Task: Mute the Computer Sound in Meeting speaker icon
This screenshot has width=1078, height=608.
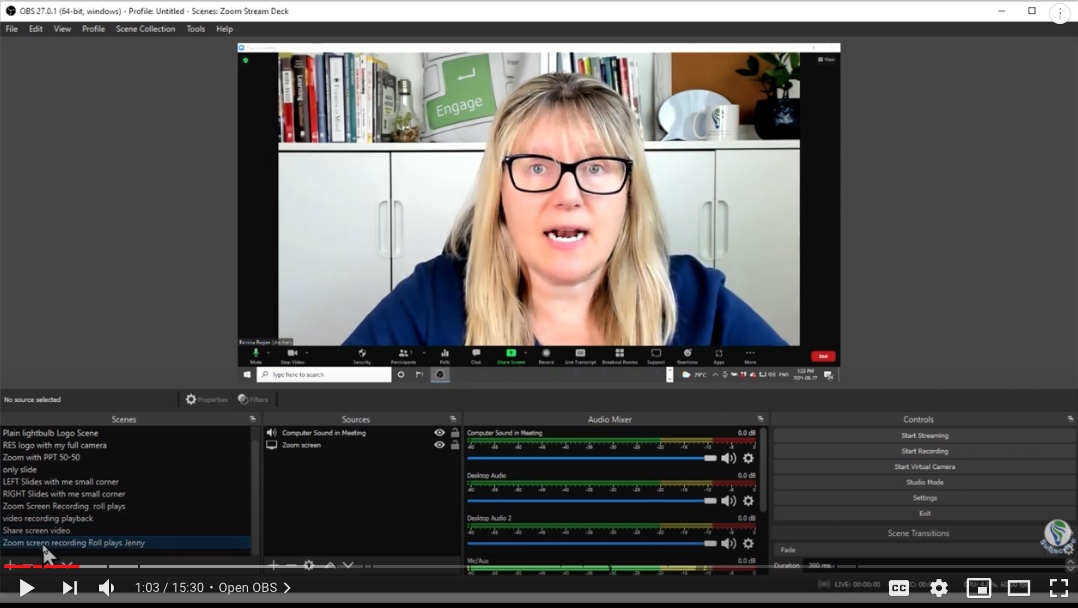Action: (x=728, y=458)
